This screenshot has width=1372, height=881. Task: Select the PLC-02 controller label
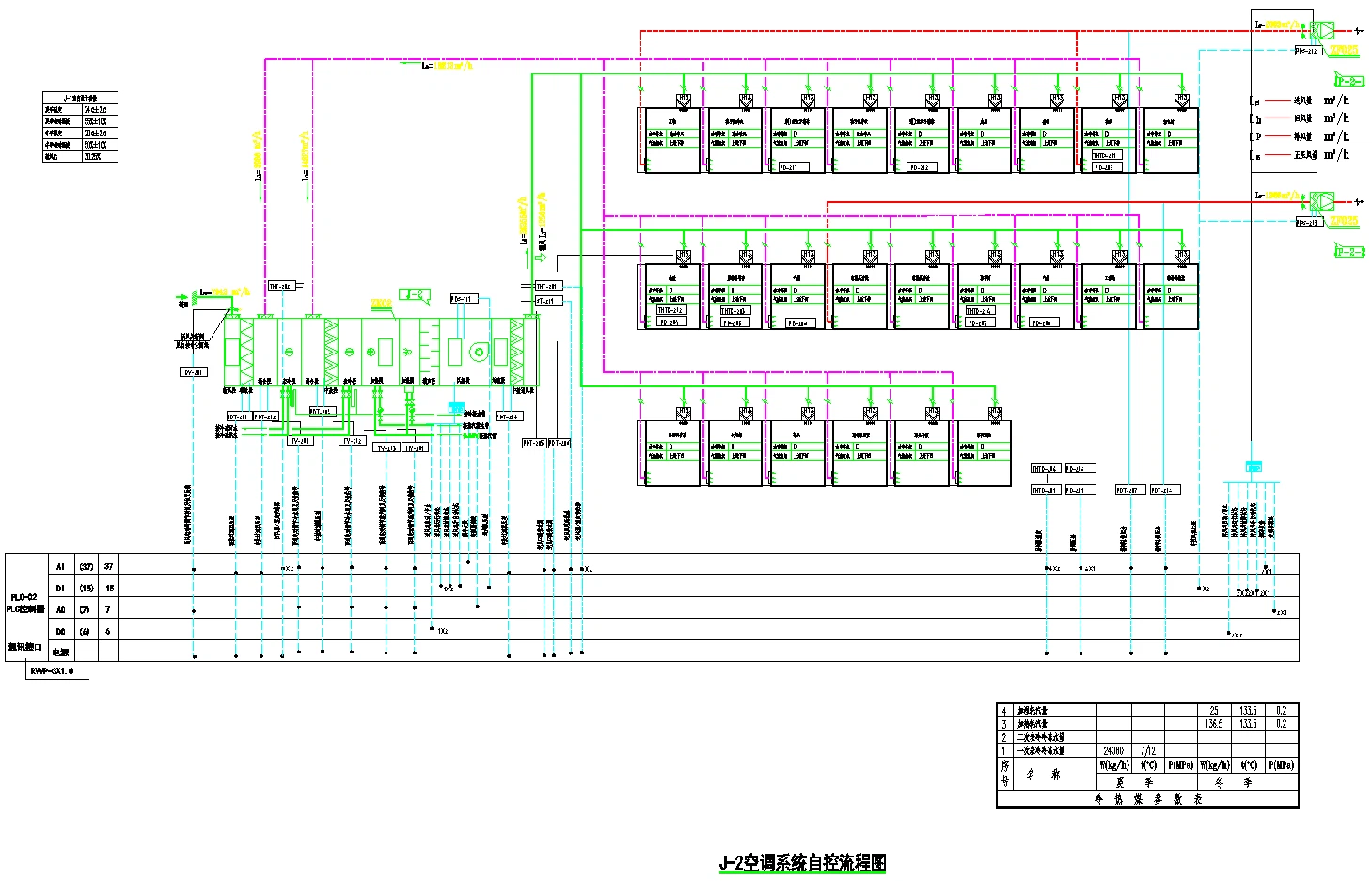tap(24, 597)
